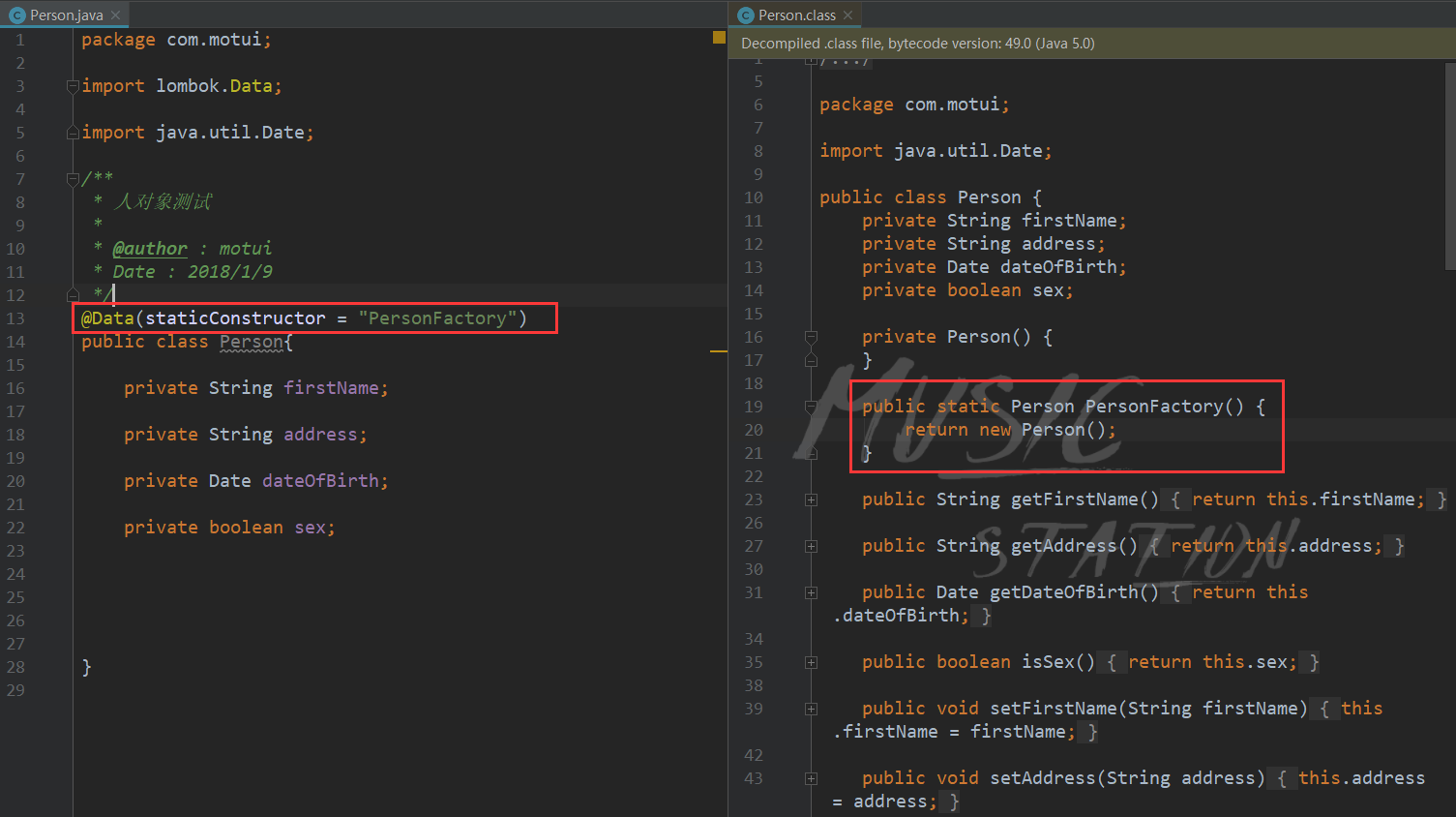The width and height of the screenshot is (1456, 817).
Task: Close the Person.class tab
Action: (847, 15)
